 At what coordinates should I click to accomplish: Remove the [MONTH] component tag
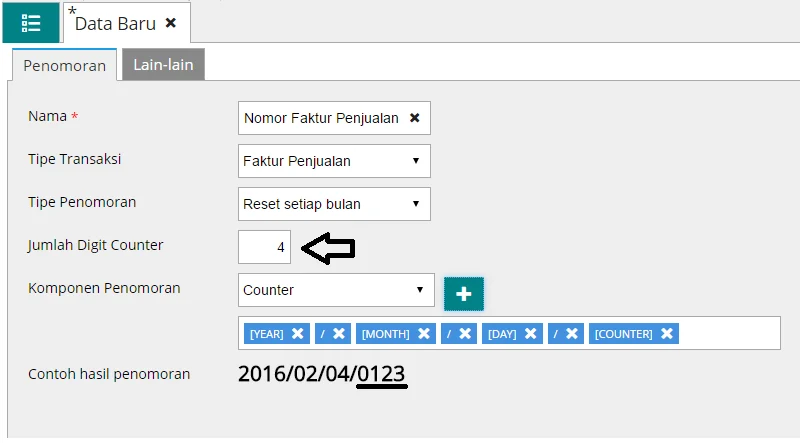(x=424, y=333)
